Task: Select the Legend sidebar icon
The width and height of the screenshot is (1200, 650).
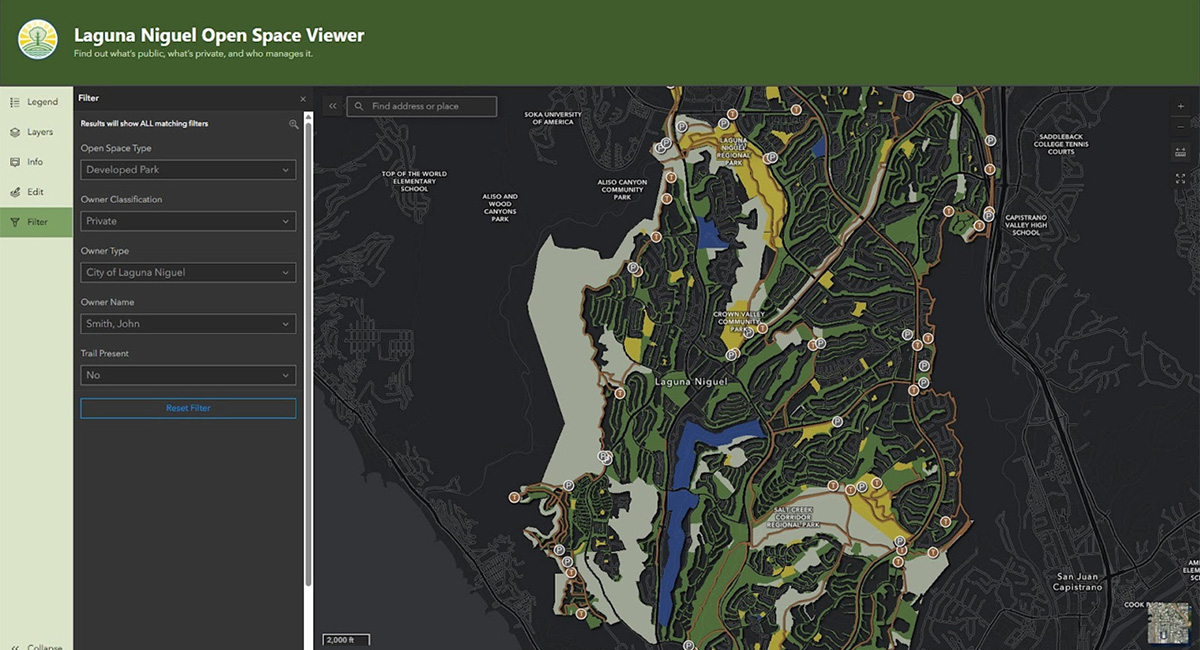Action: (36, 100)
